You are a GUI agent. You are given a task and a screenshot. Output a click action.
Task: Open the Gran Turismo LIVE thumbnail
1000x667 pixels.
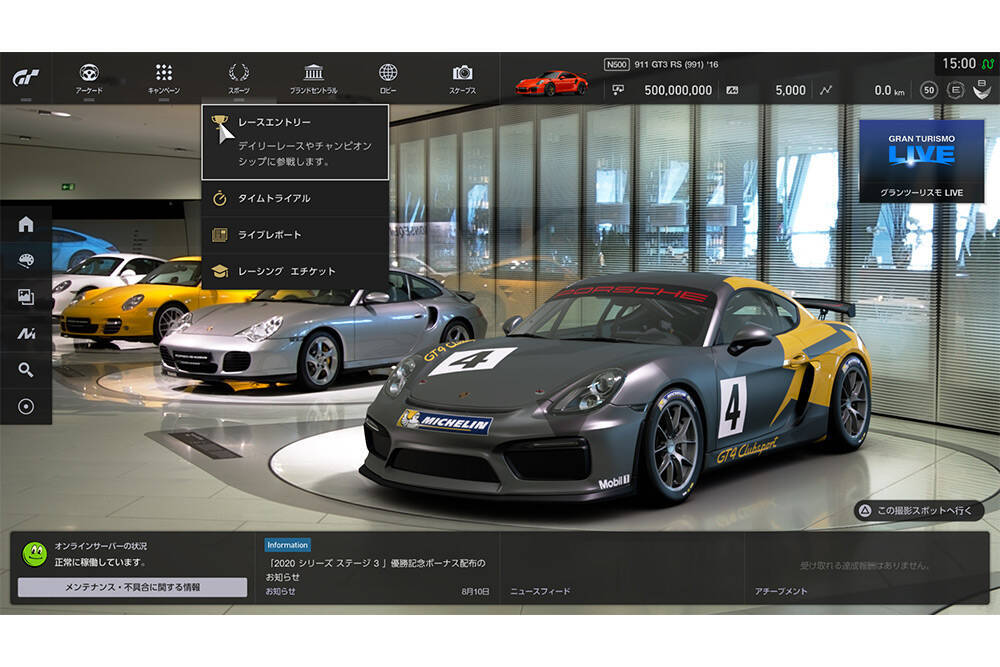click(921, 160)
